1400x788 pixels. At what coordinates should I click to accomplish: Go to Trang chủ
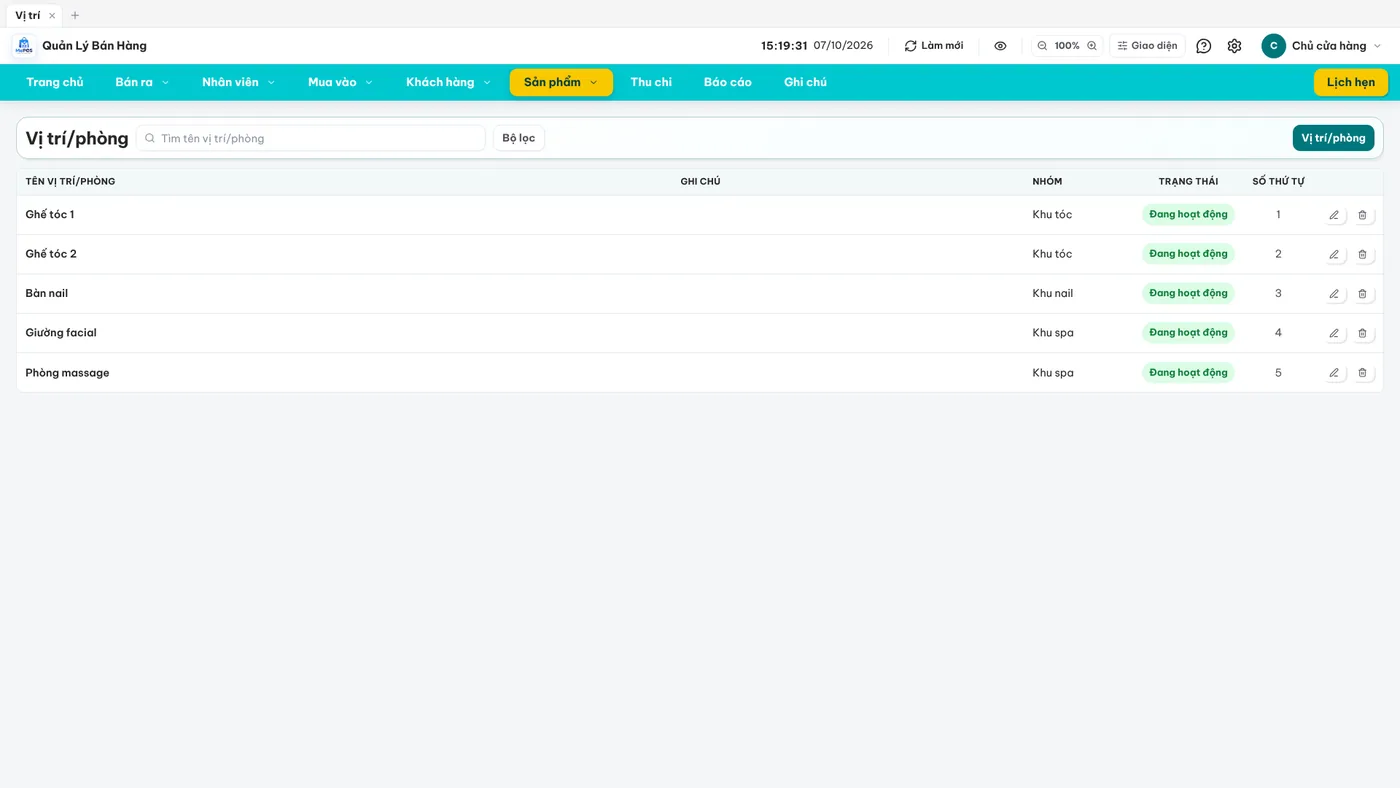[x=55, y=82]
